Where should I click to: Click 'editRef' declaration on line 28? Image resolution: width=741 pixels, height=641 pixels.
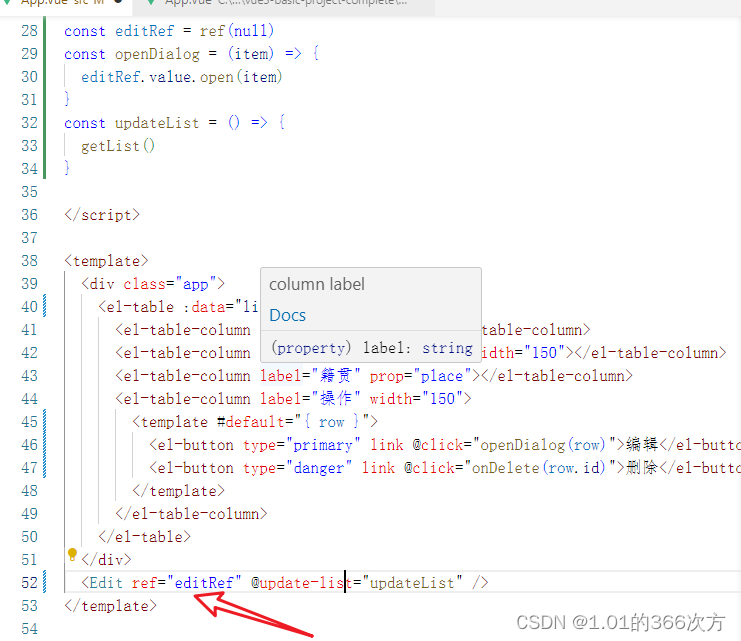coord(145,31)
